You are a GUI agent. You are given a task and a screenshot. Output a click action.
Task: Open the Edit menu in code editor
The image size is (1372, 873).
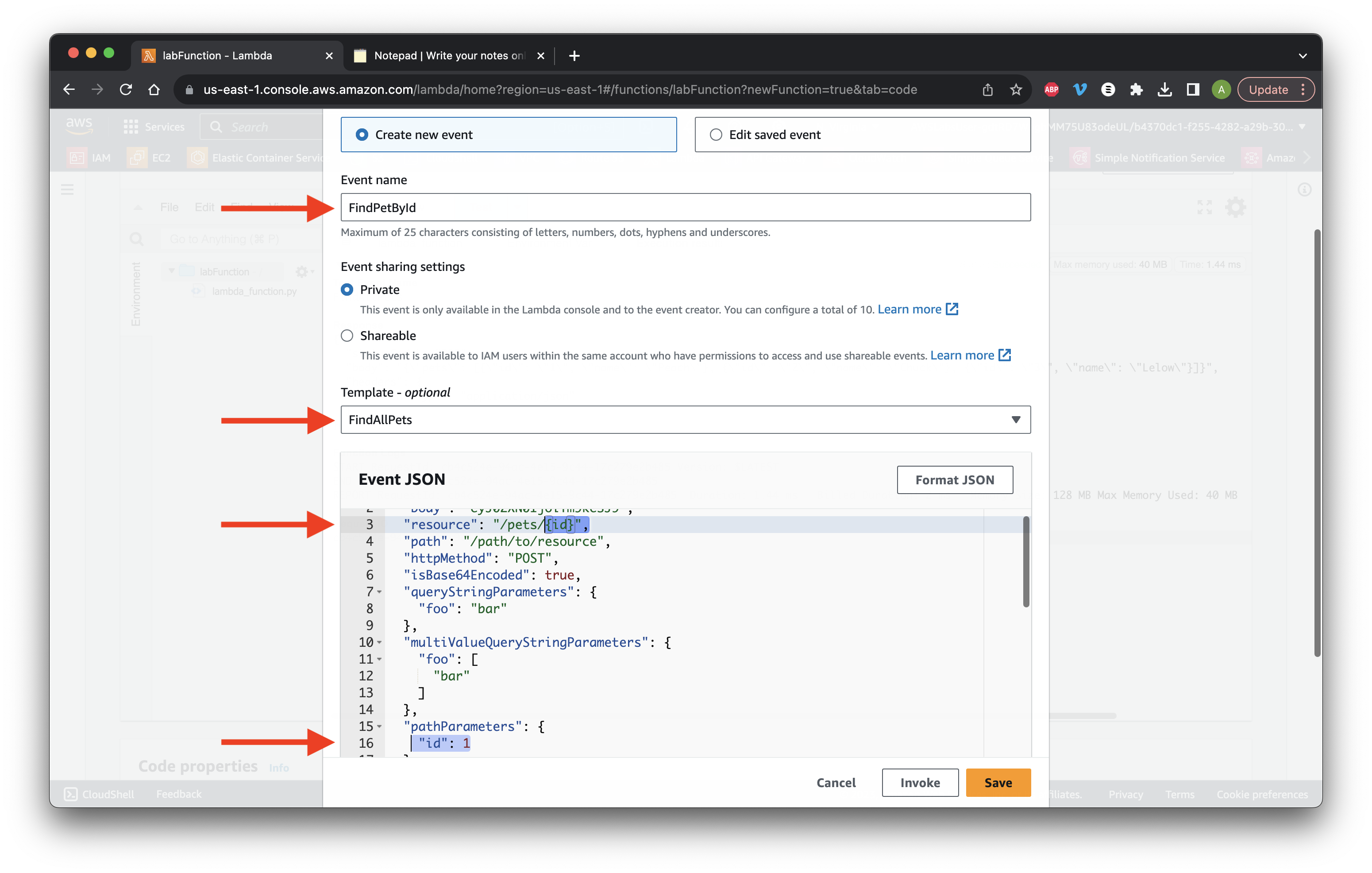pyautogui.click(x=204, y=207)
